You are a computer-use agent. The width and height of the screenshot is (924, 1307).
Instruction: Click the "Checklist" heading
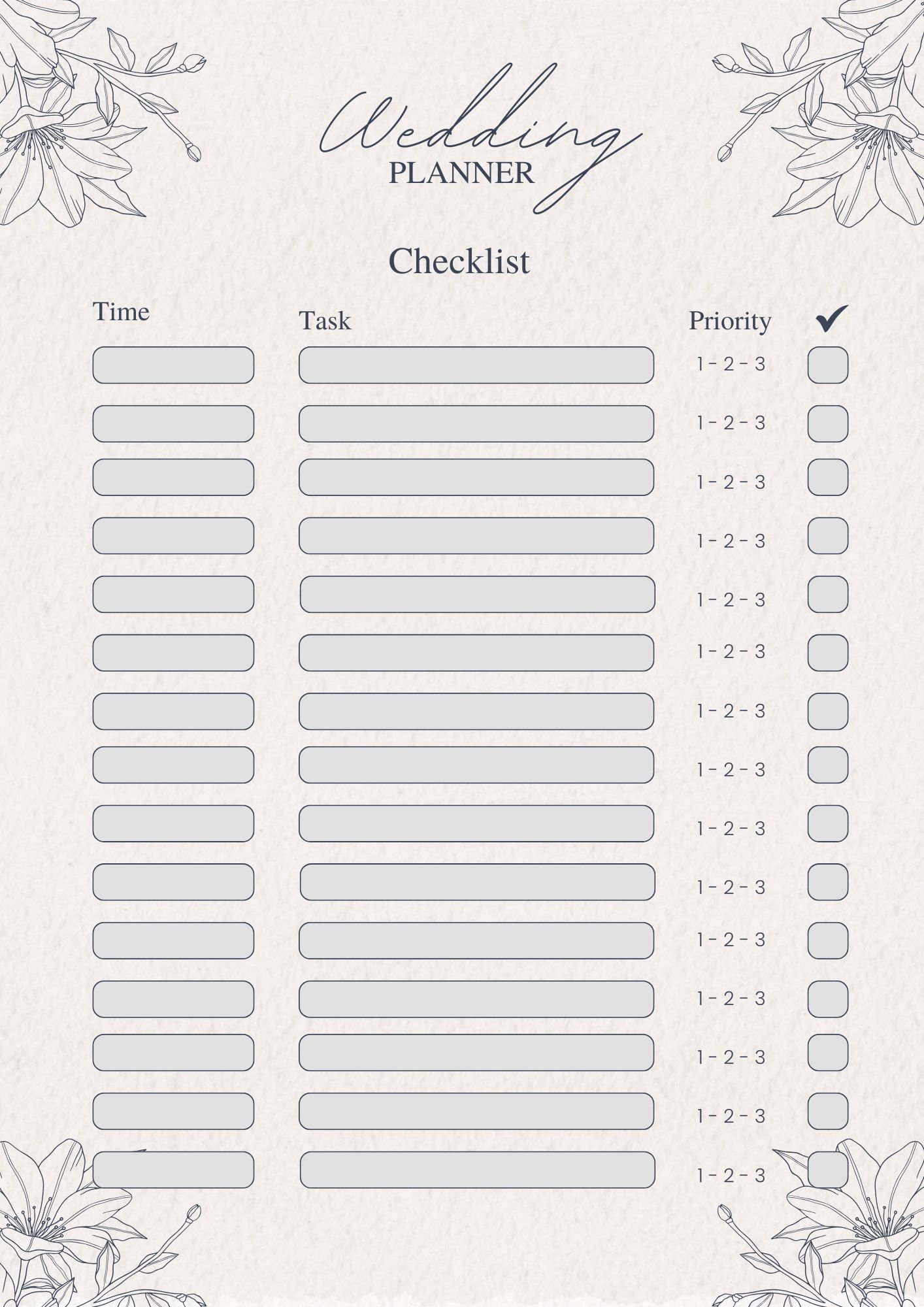pyautogui.click(x=459, y=261)
